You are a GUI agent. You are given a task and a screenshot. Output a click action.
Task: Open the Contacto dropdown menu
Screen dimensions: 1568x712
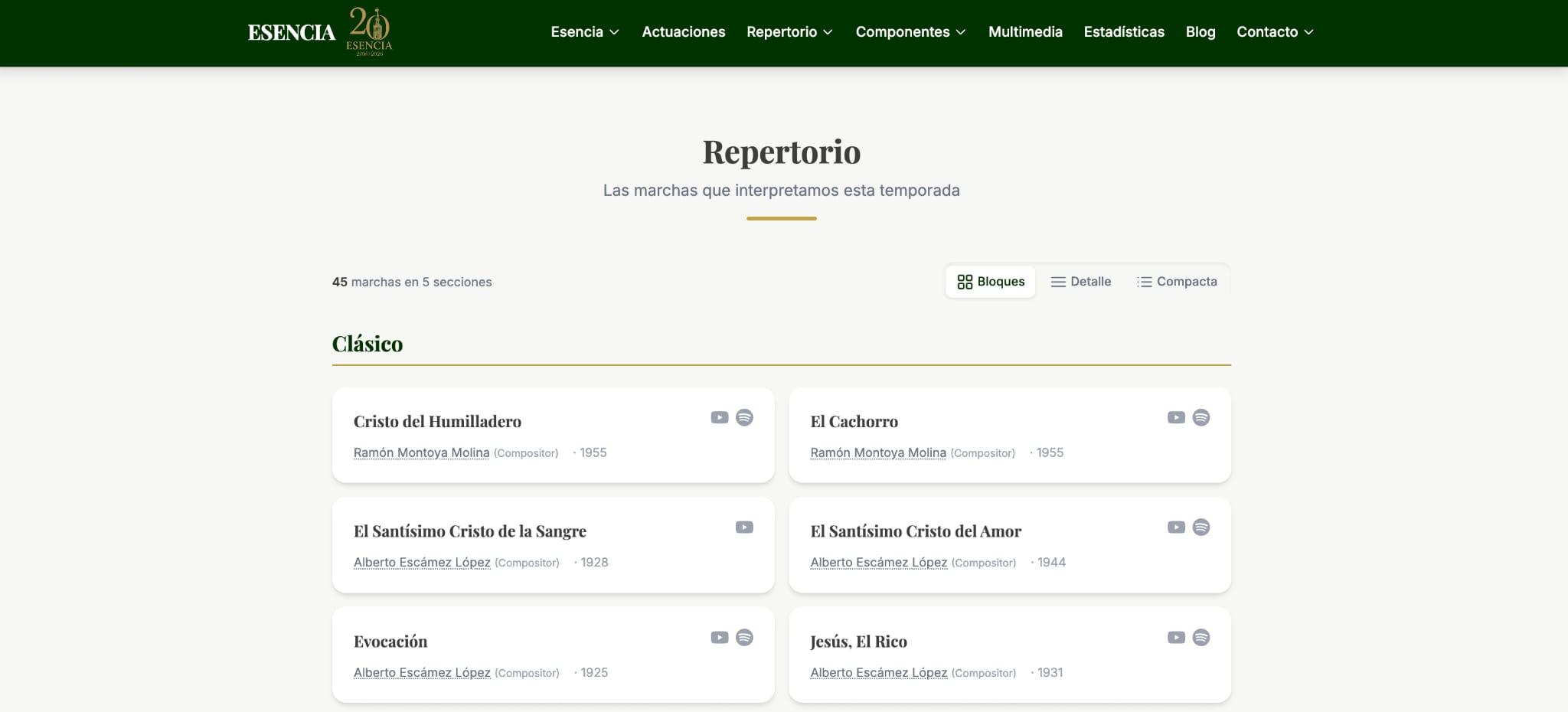click(x=1275, y=31)
